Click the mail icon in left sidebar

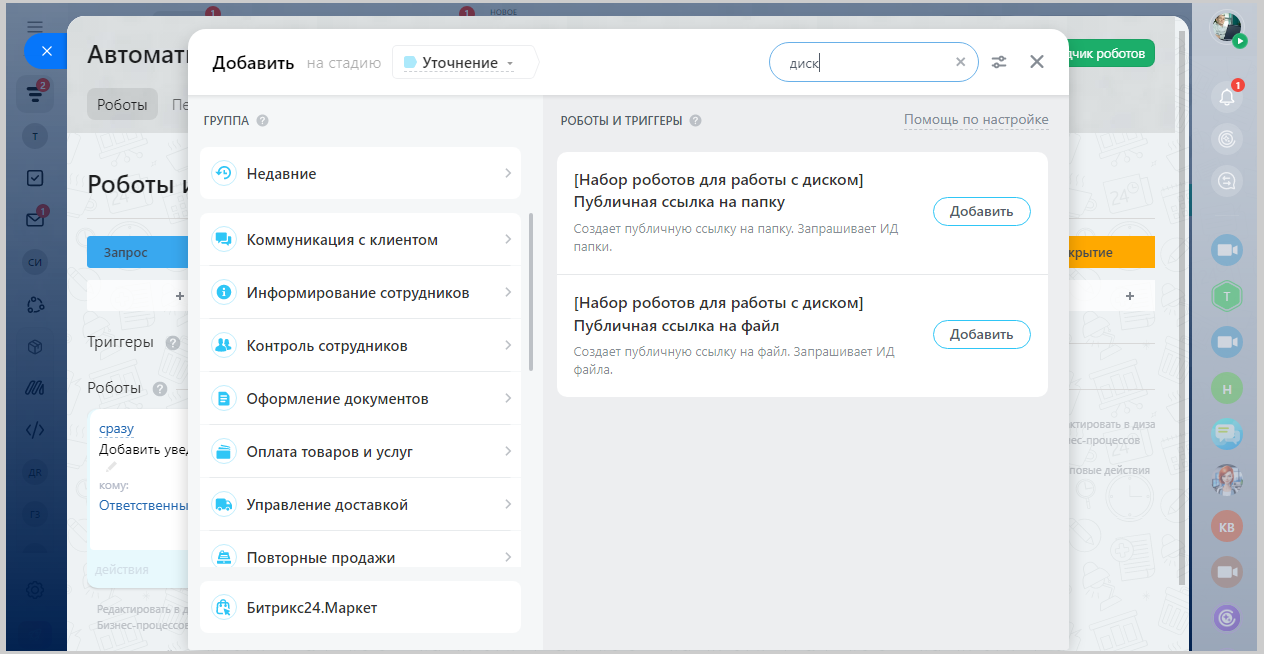click(35, 220)
